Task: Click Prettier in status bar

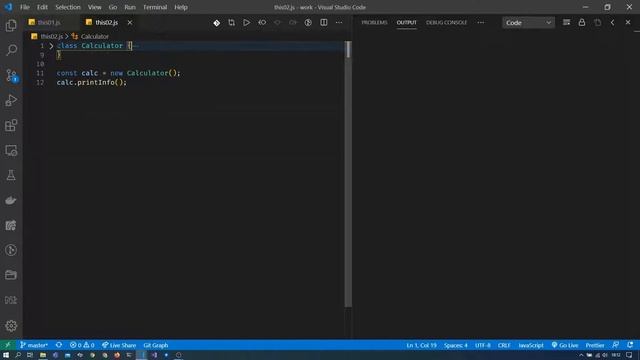Action: click(595, 345)
